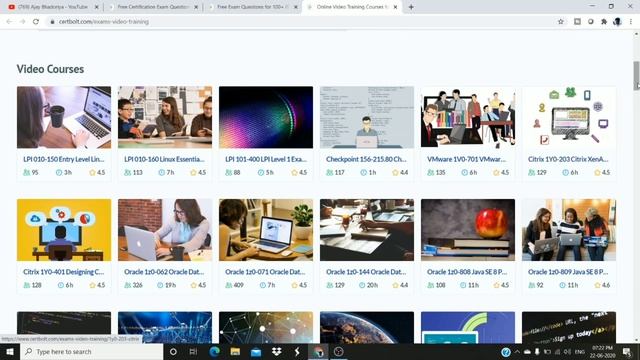Select the Online Video Training Courses tab

tap(352, 7)
